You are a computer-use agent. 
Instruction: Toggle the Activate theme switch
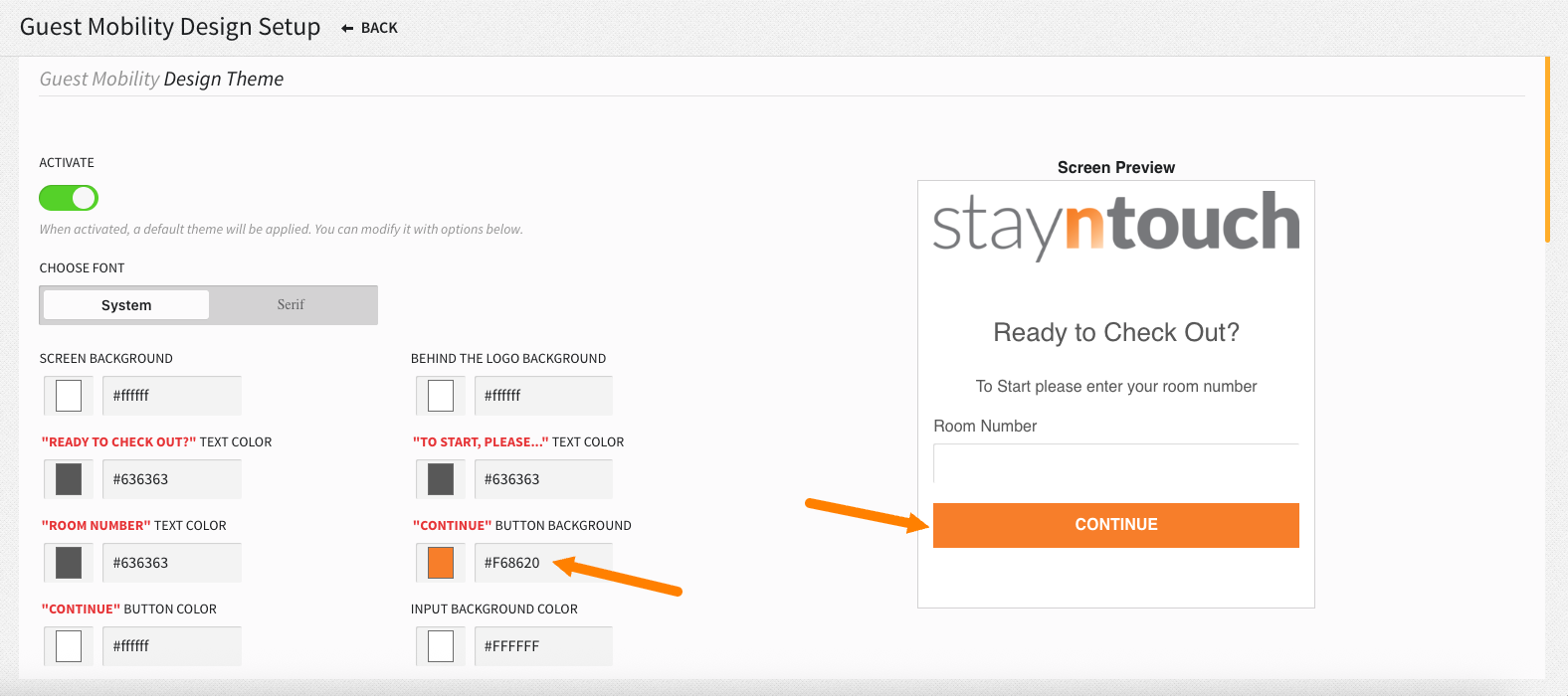pos(69,198)
